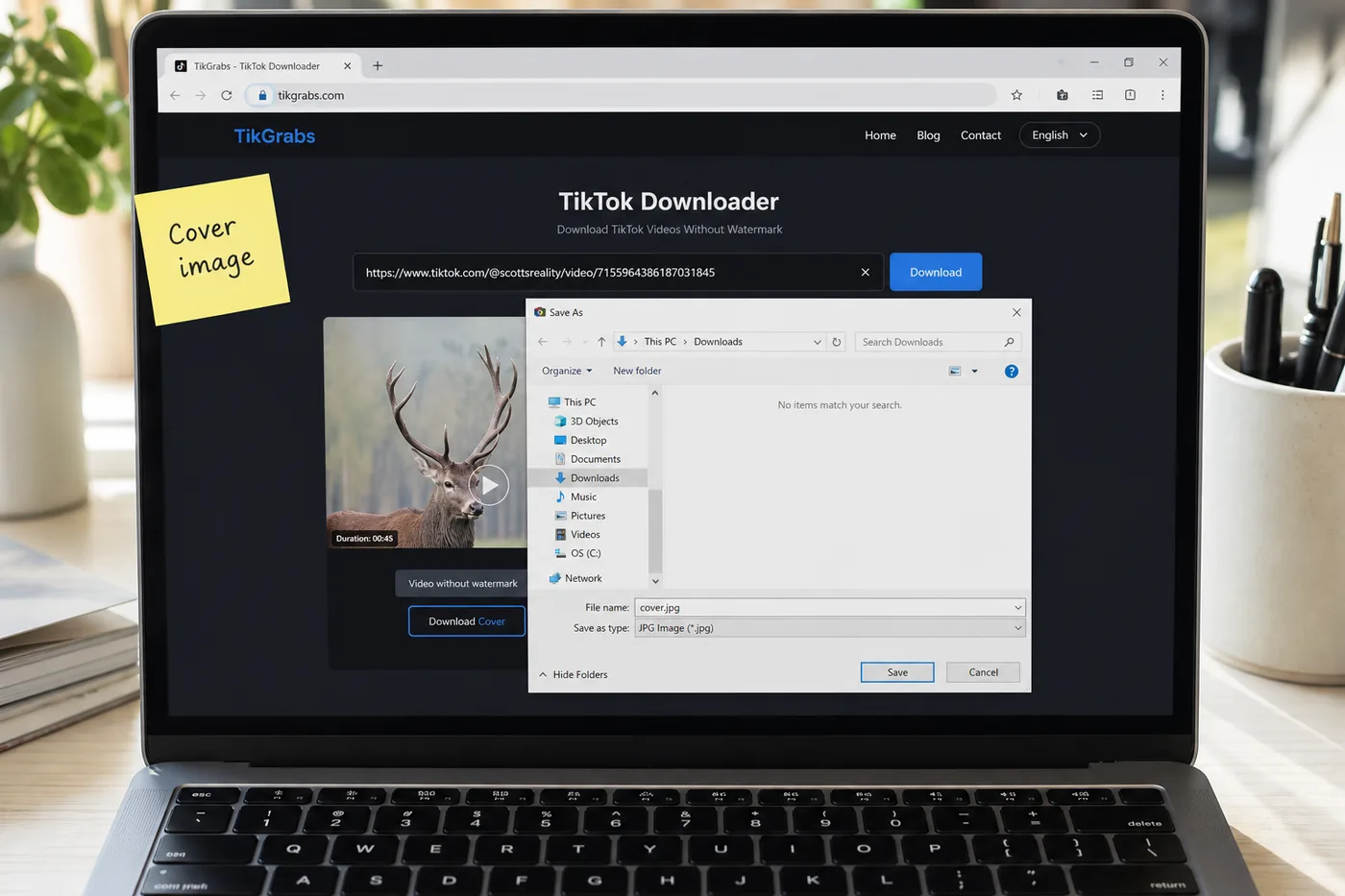Click the Video without watermark button

pyautogui.click(x=462, y=584)
